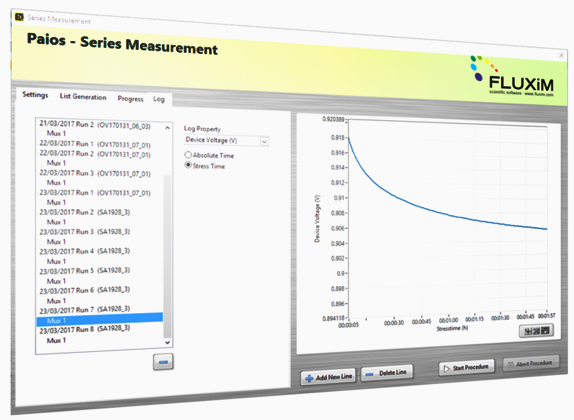Select the Absolute Time radio button
Image resolution: width=574 pixels, height=420 pixels.
pos(188,155)
